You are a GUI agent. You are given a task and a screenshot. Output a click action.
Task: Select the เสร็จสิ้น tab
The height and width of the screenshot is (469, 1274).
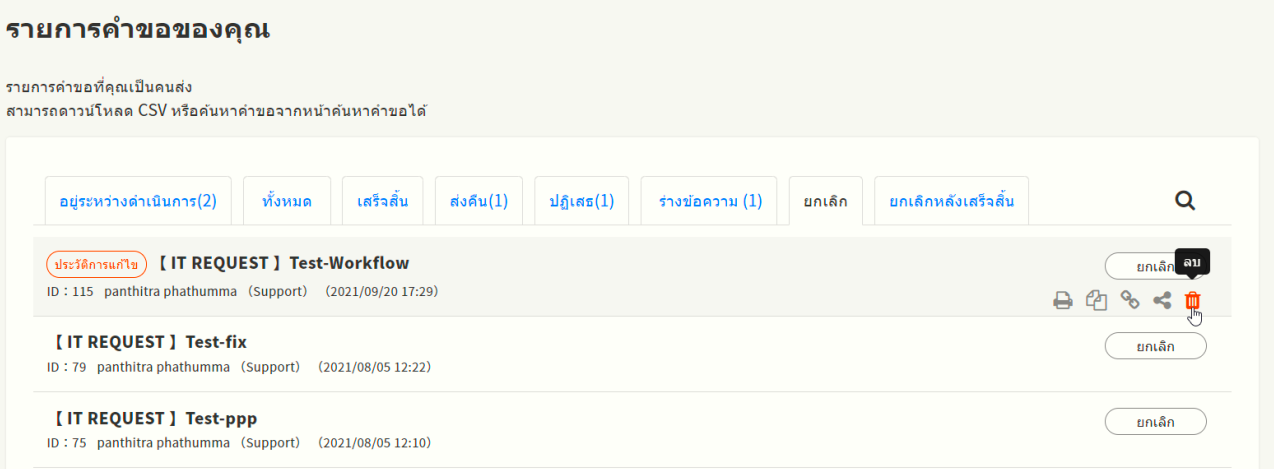click(382, 201)
